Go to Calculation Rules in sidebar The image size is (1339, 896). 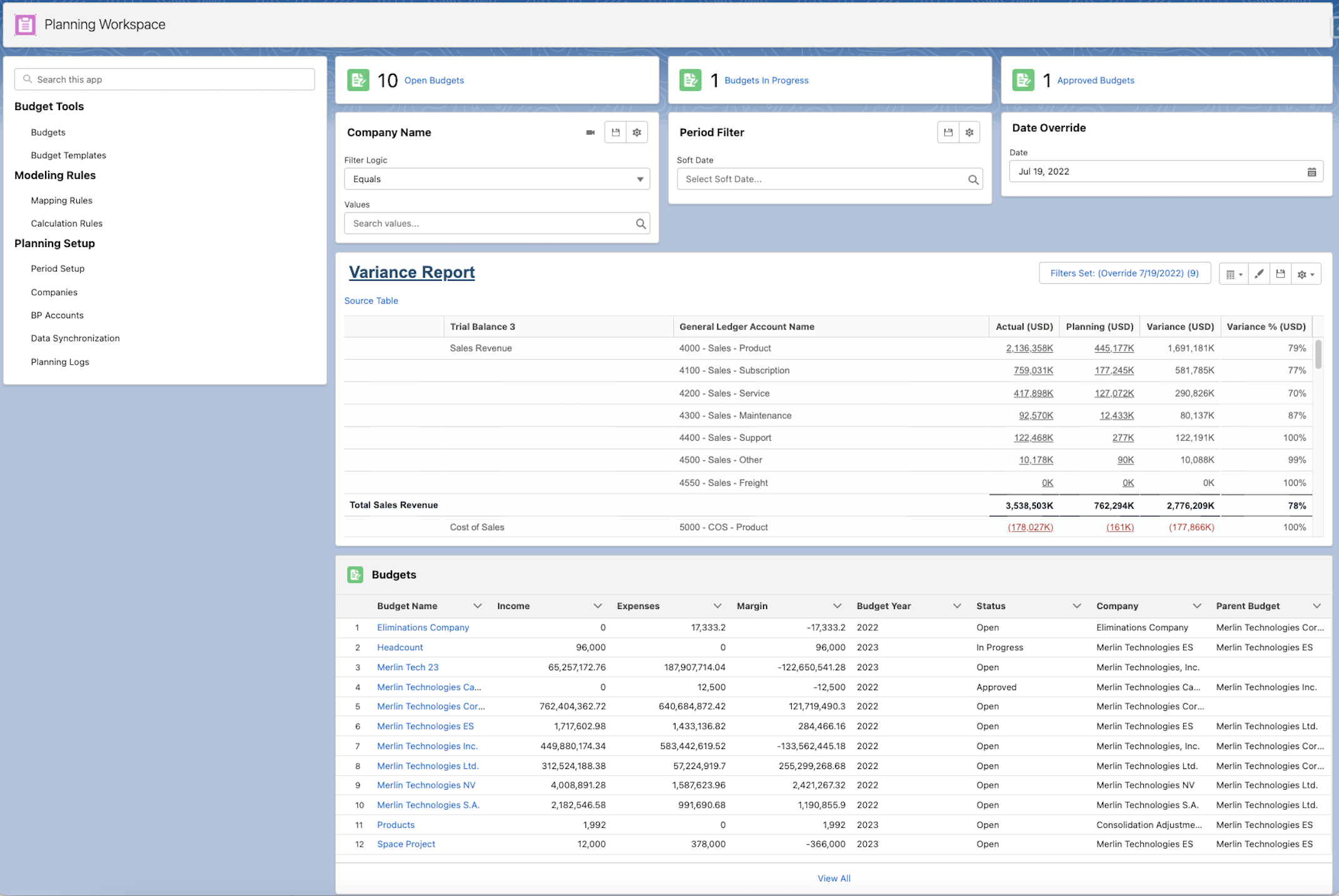point(66,223)
